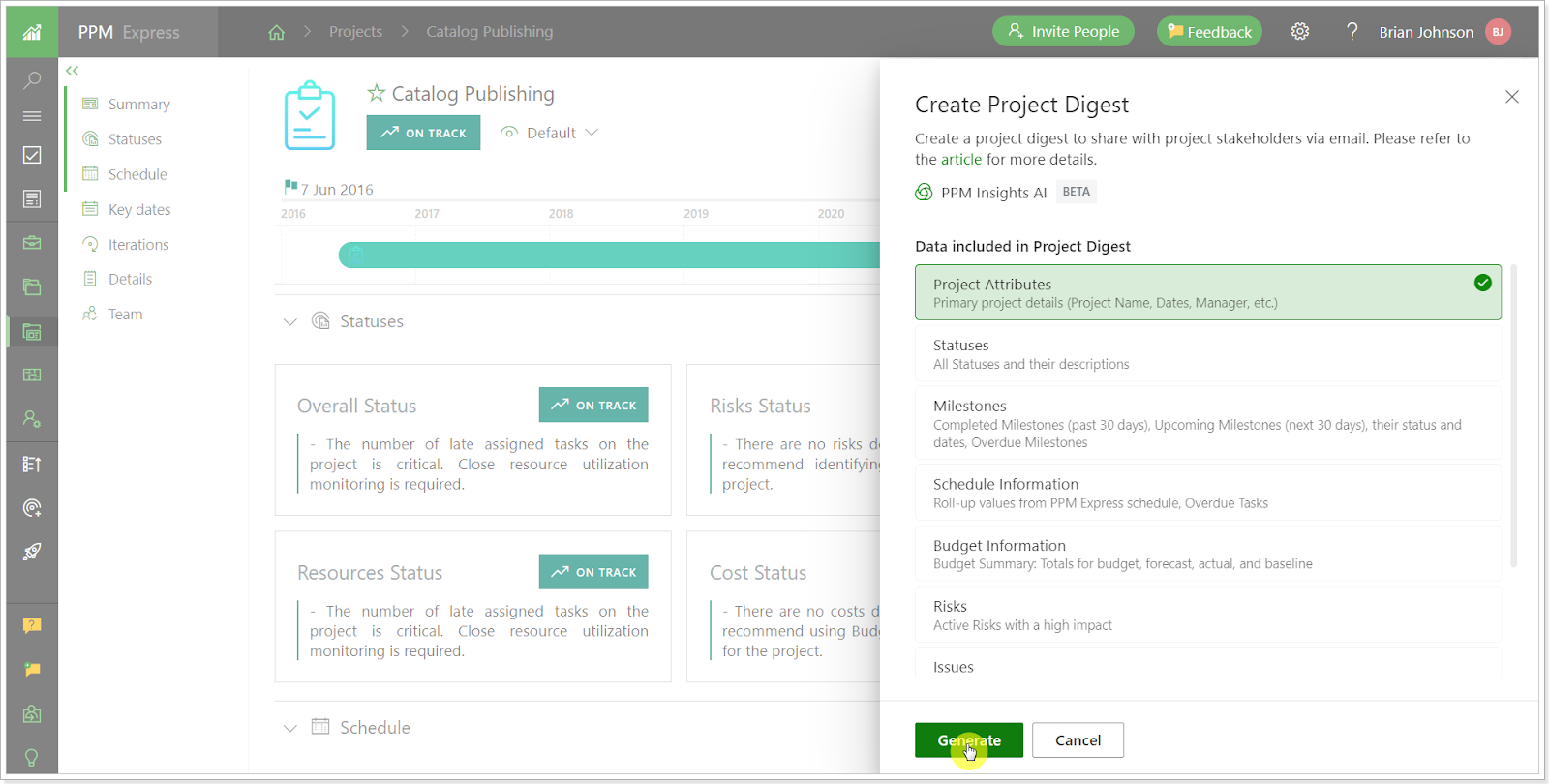
Task: Click Resources Status ON TRACK badge
Action: pyautogui.click(x=593, y=572)
